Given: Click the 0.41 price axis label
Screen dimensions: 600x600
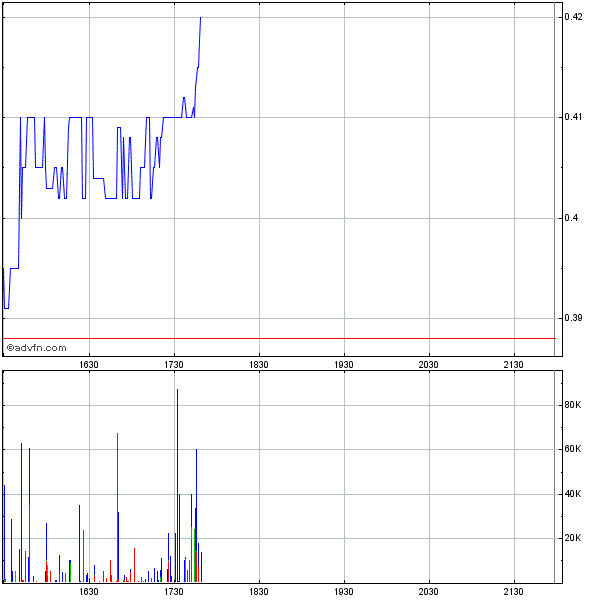Looking at the screenshot, I should coord(573,118).
